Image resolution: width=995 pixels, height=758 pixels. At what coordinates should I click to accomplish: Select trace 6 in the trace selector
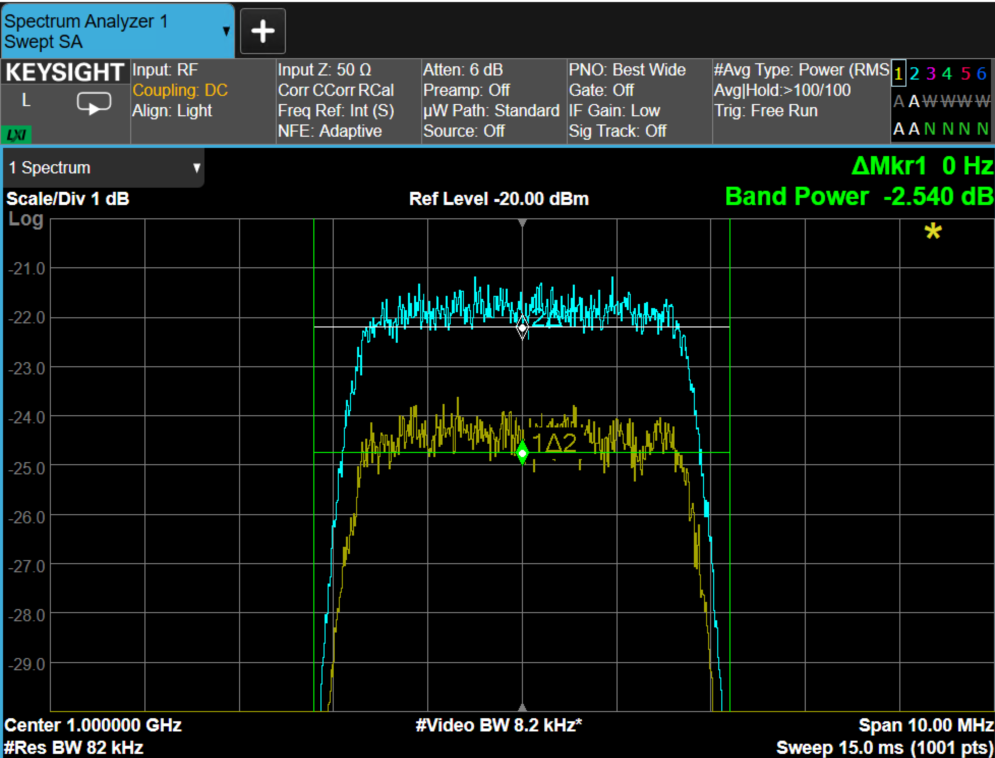[x=981, y=74]
